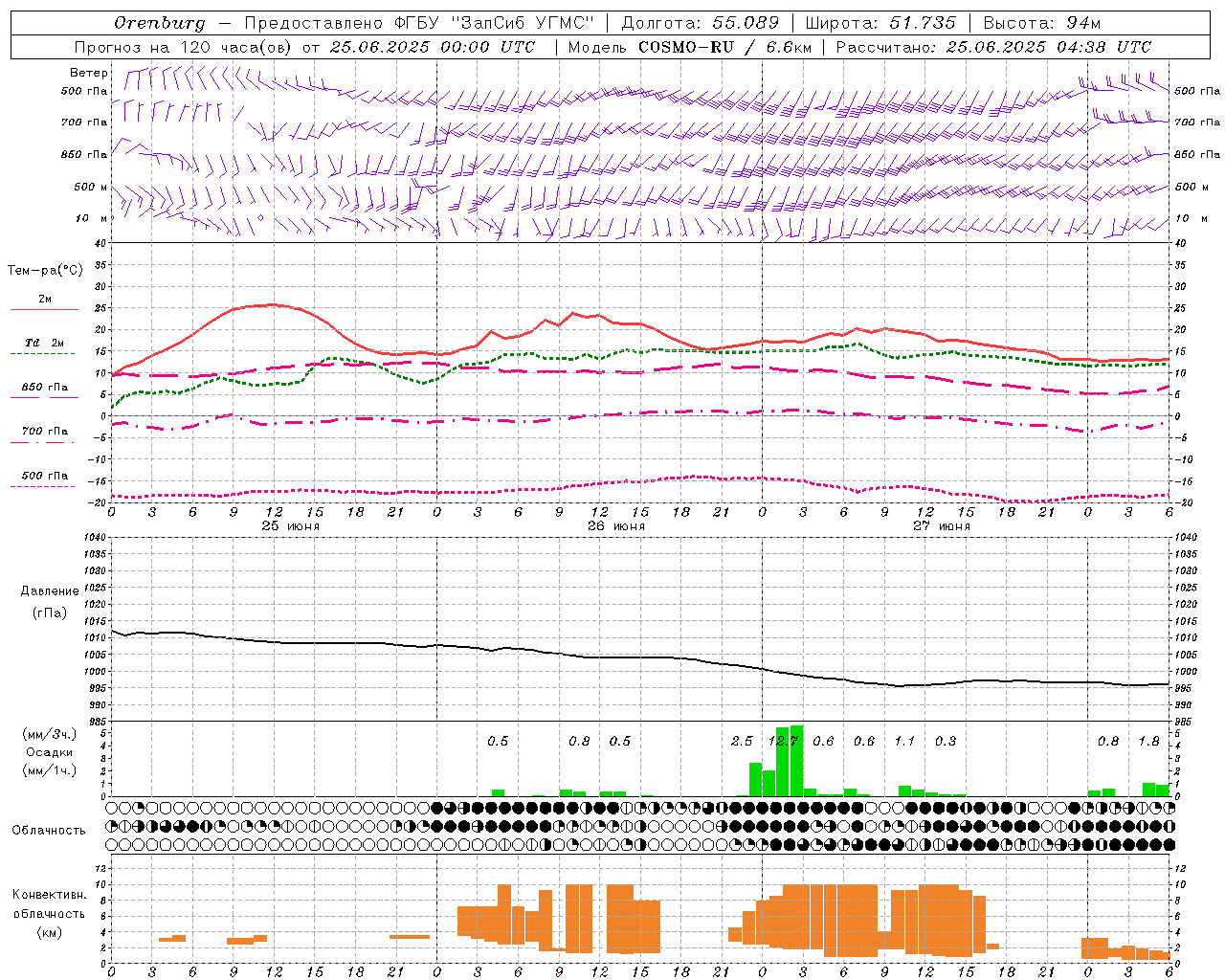Click the '500 гПа' temperature legend entry
Screen dimensions: 1225x980
pos(45,476)
